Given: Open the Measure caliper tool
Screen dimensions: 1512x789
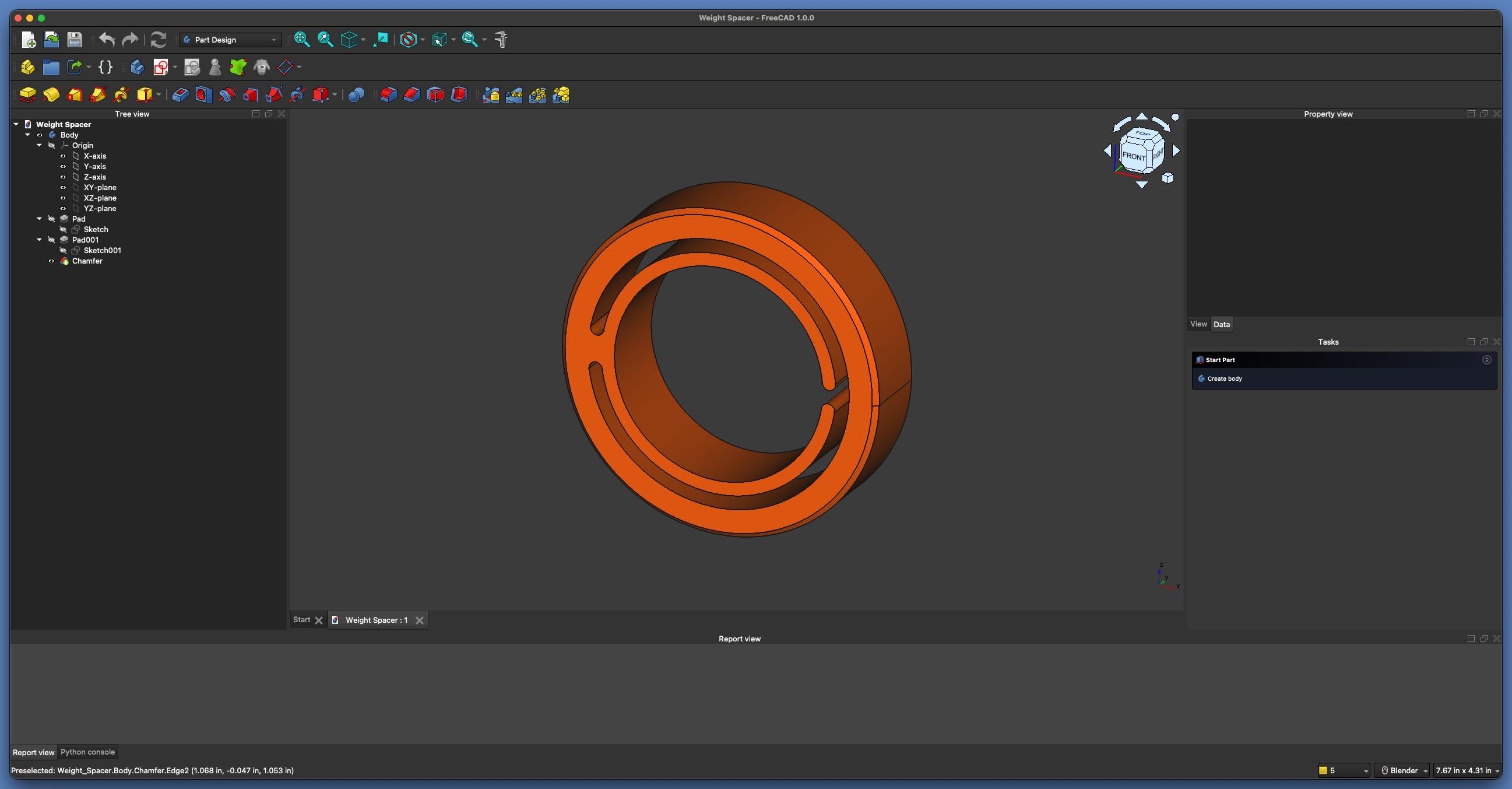Looking at the screenshot, I should click(501, 39).
